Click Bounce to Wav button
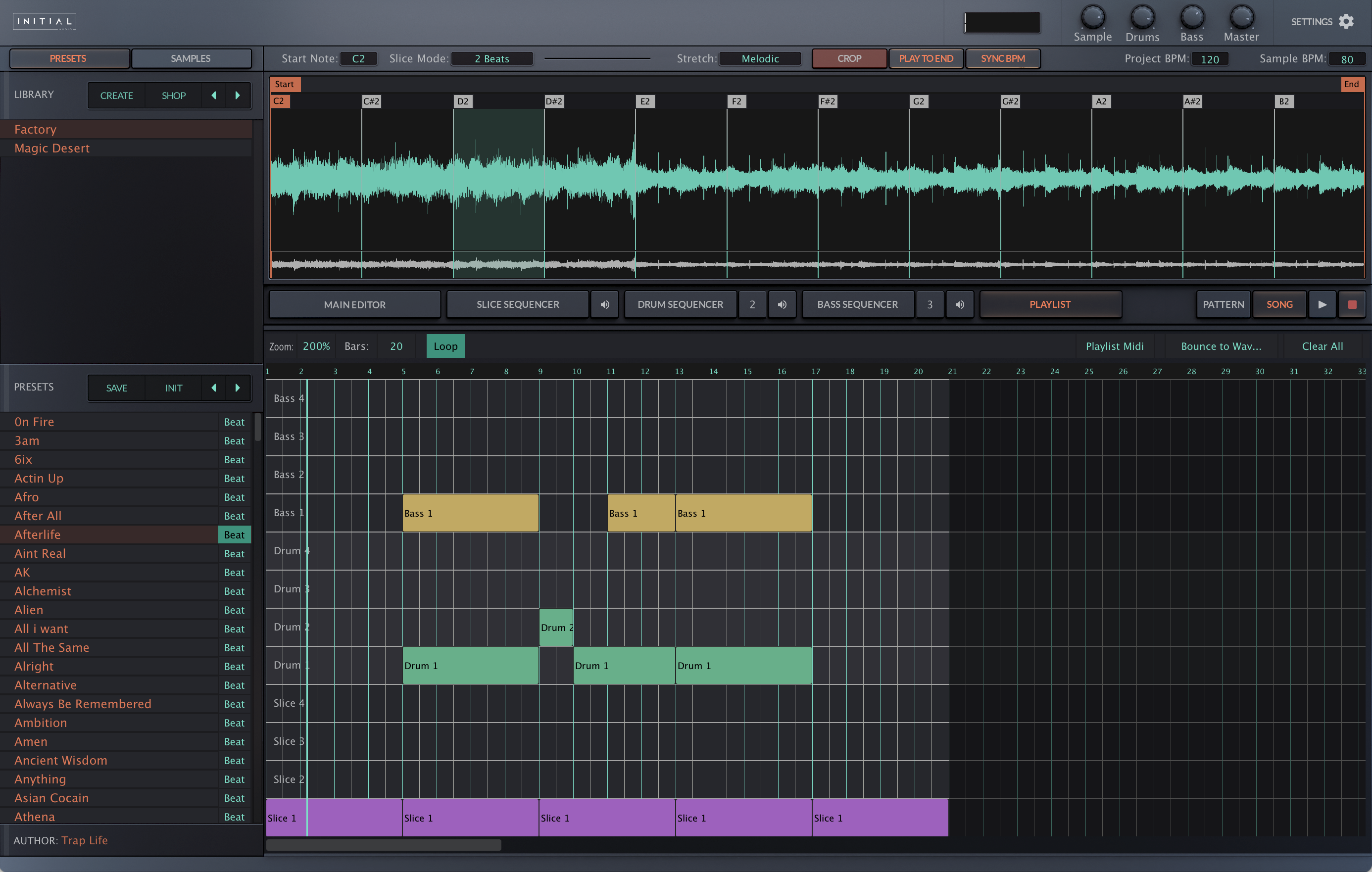Screen dimensions: 1372x872 (1221, 346)
